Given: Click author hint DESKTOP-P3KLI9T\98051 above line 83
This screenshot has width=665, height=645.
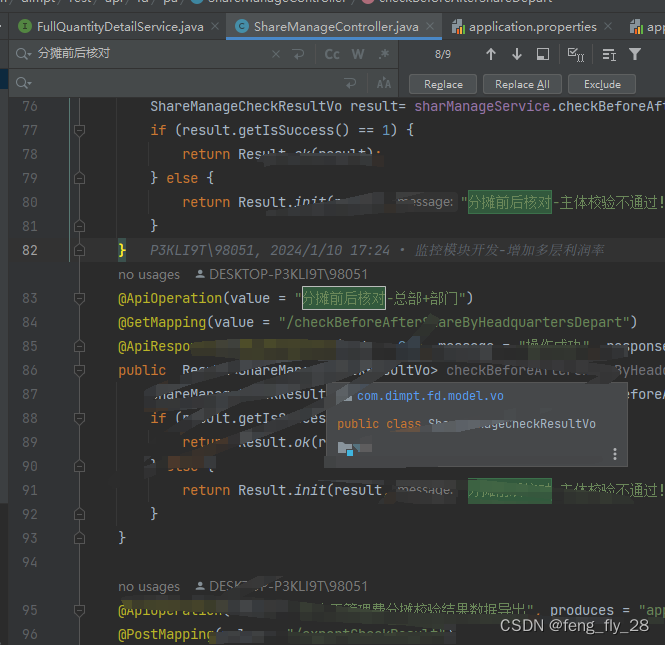Looking at the screenshot, I should coord(282,274).
